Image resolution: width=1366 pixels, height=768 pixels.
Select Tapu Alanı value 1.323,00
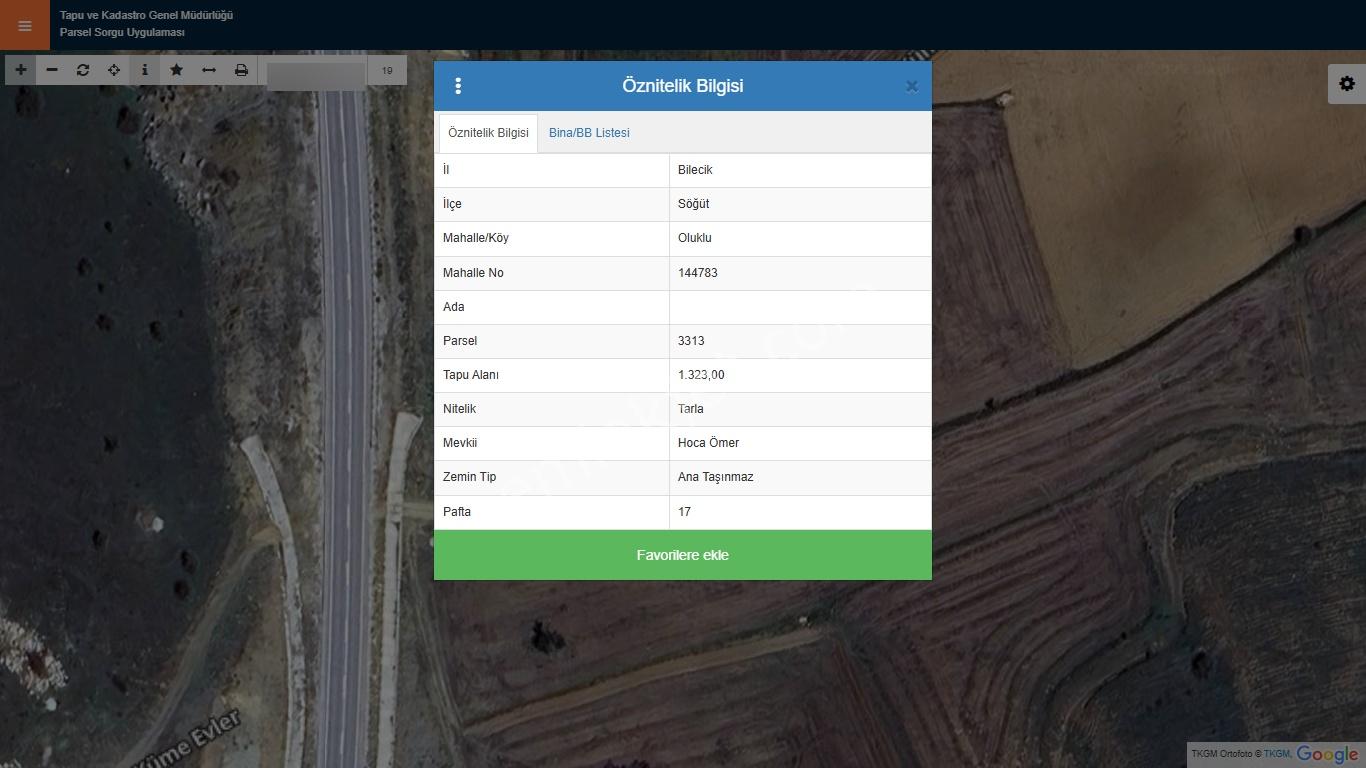pyautogui.click(x=701, y=375)
